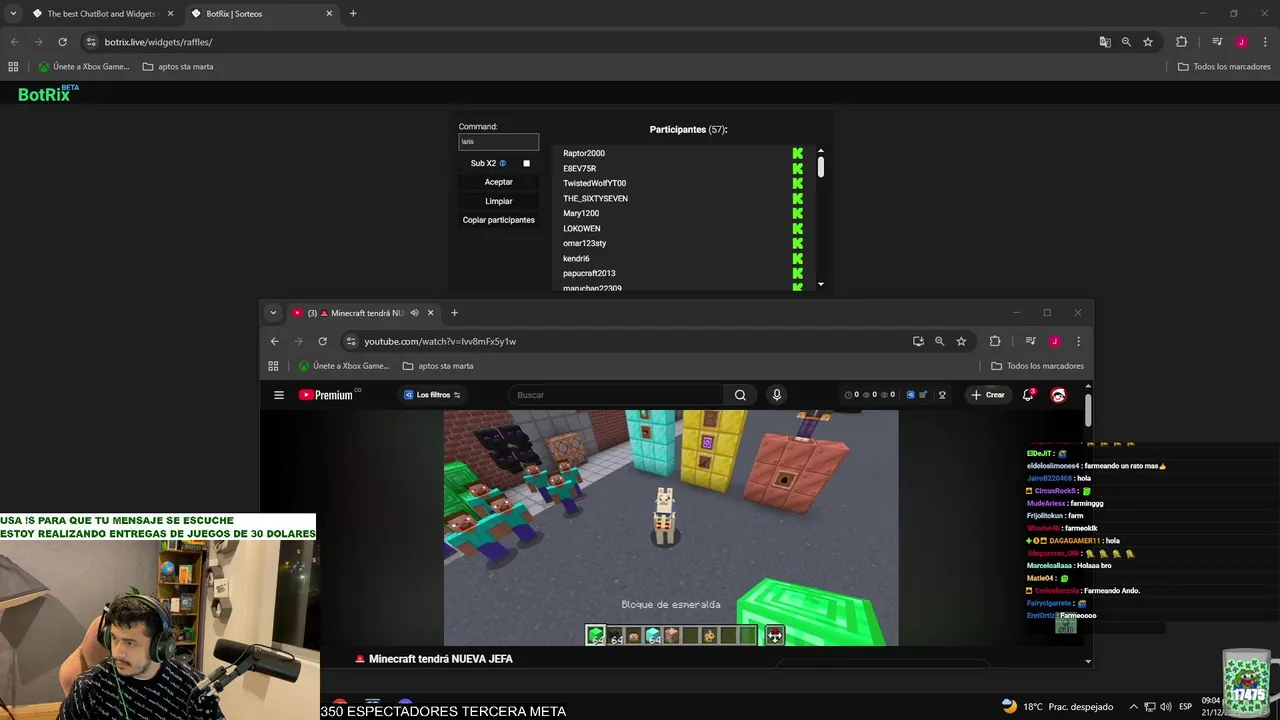Open extensions puzzle icon in BotRix window

click(1181, 42)
